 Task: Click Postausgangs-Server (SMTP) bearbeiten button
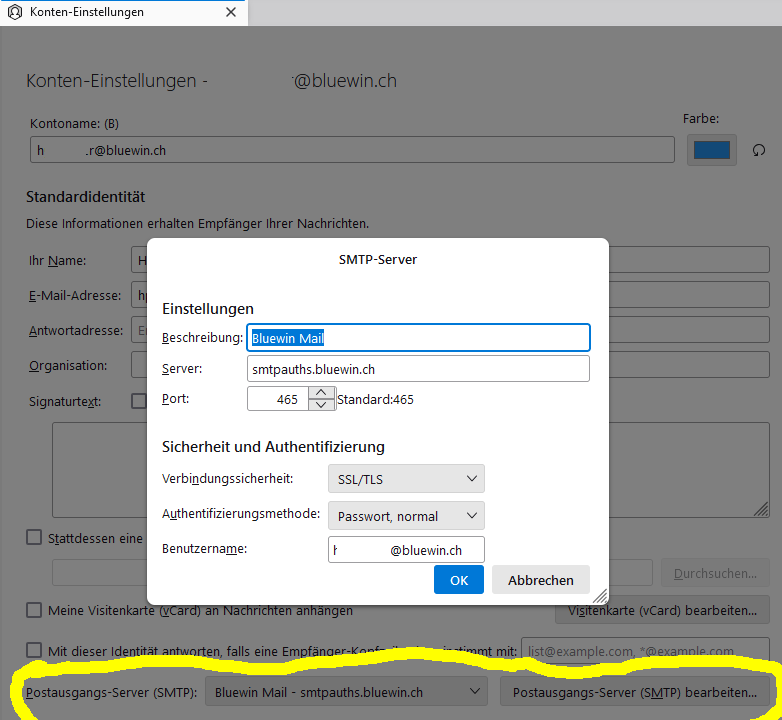(x=635, y=692)
